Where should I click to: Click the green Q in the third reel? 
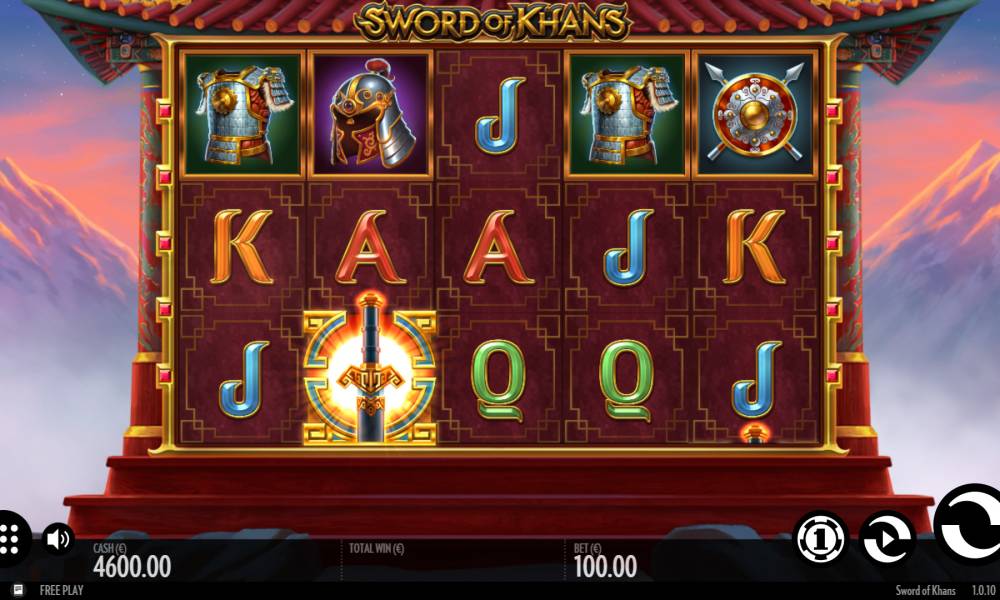point(498,380)
